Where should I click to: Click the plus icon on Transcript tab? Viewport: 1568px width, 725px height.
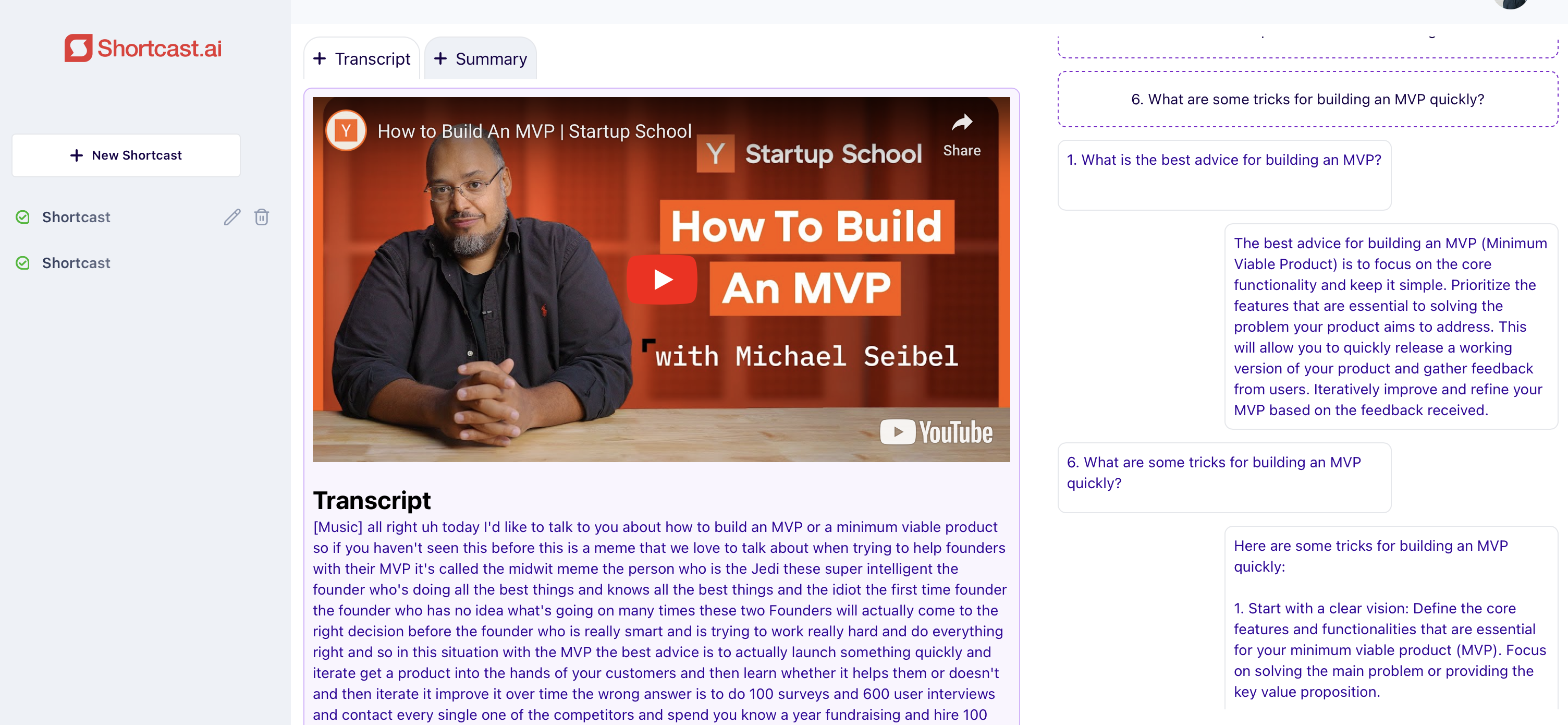(x=320, y=58)
